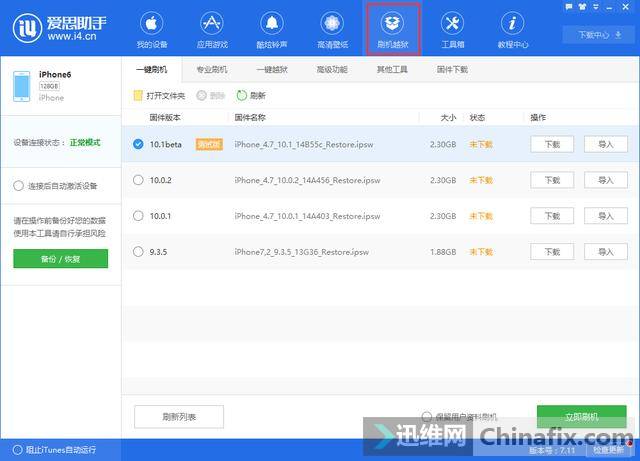Click the skin shirt icon in title bar
Screen dimensions: 640x461
582,7
